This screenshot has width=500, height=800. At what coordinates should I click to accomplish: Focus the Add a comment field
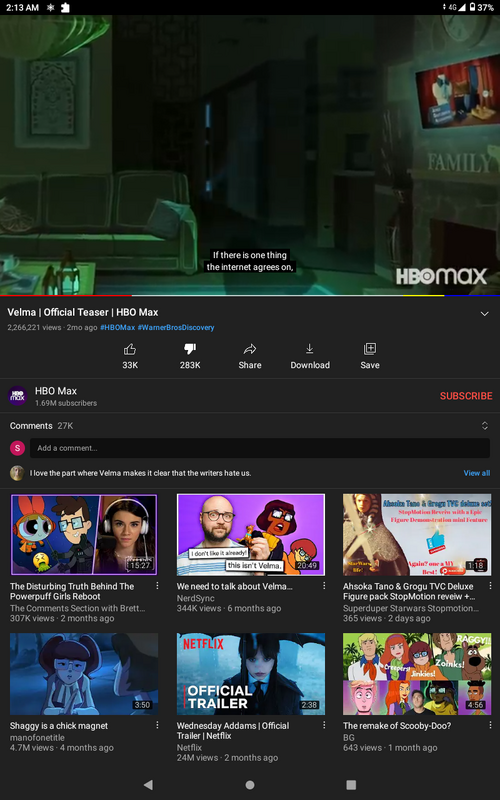pos(260,448)
